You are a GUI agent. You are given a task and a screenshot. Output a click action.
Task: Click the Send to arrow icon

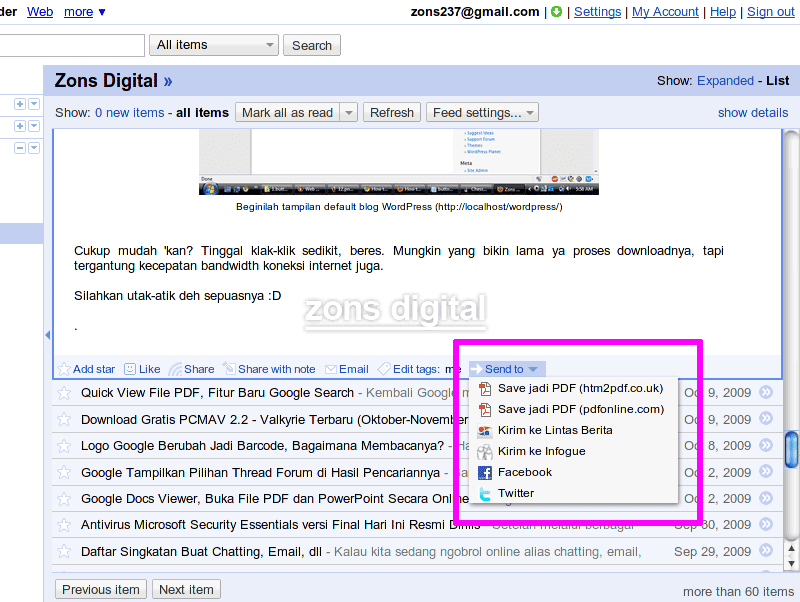pyautogui.click(x=476, y=369)
